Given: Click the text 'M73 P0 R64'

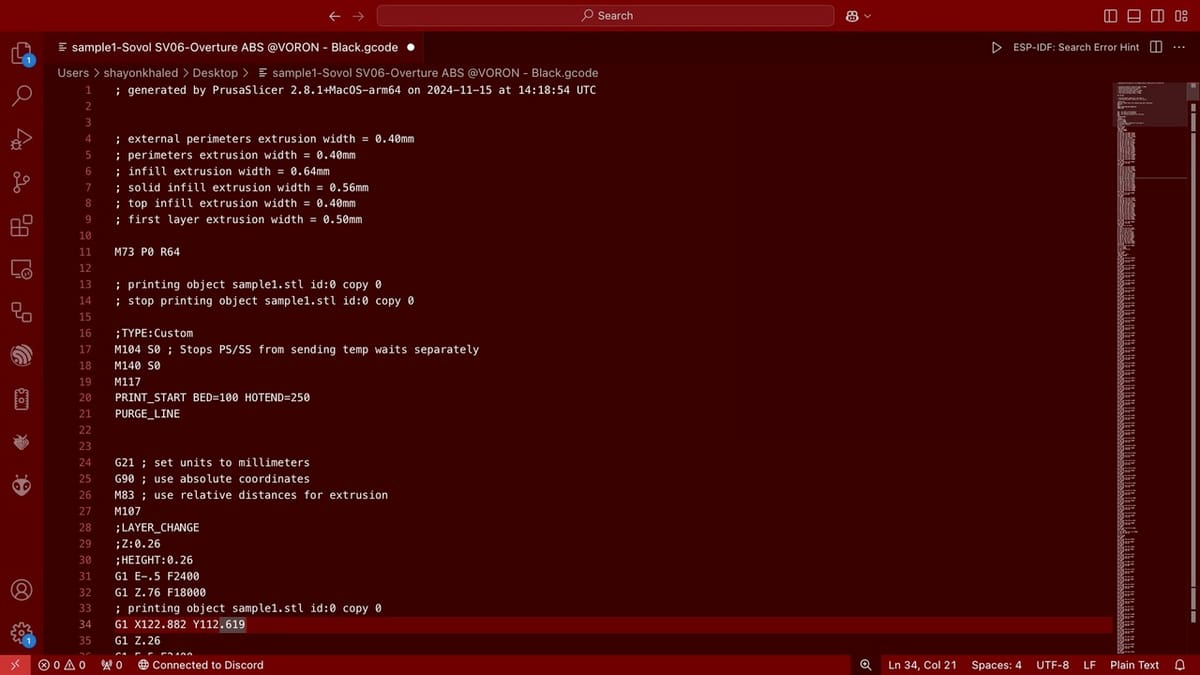Looking at the screenshot, I should click(147, 252).
